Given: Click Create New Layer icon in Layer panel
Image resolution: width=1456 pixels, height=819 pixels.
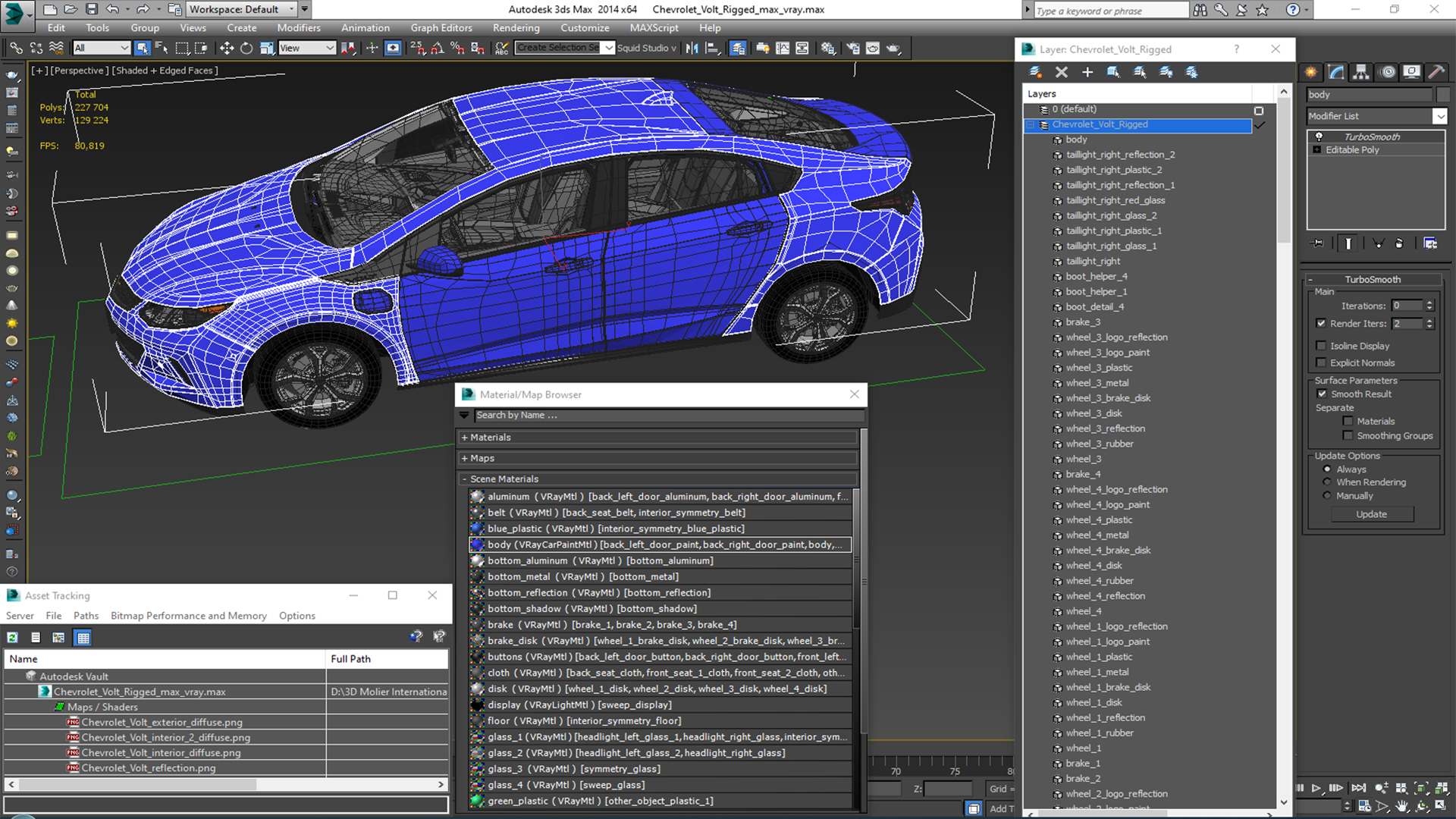Looking at the screenshot, I should [x=1035, y=72].
